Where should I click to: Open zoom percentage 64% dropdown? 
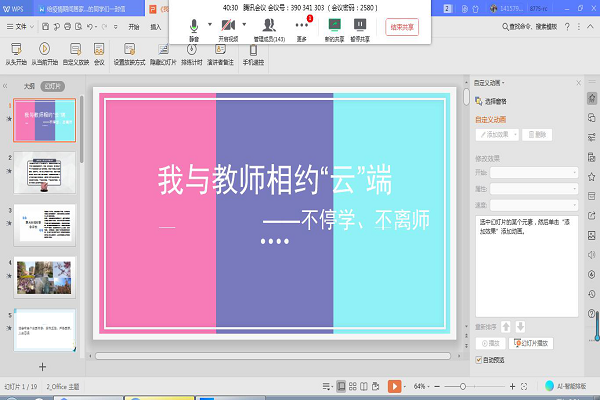point(421,386)
